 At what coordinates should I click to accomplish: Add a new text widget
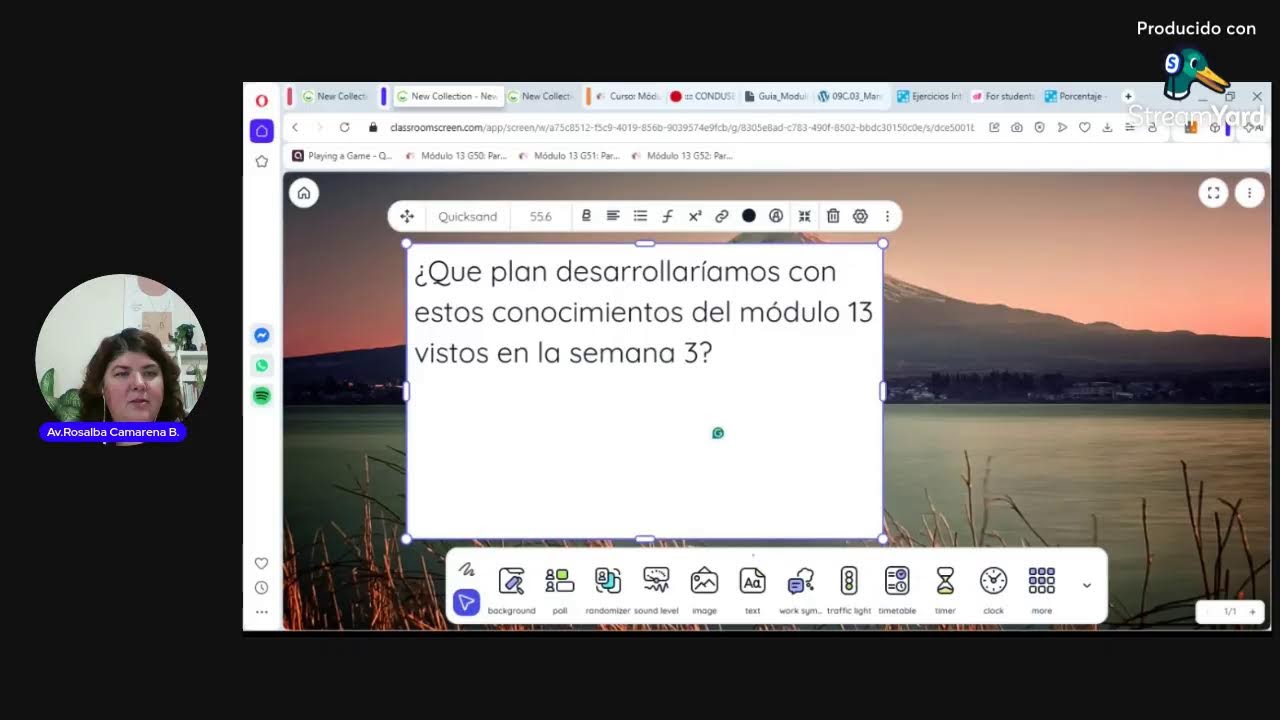pyautogui.click(x=752, y=590)
